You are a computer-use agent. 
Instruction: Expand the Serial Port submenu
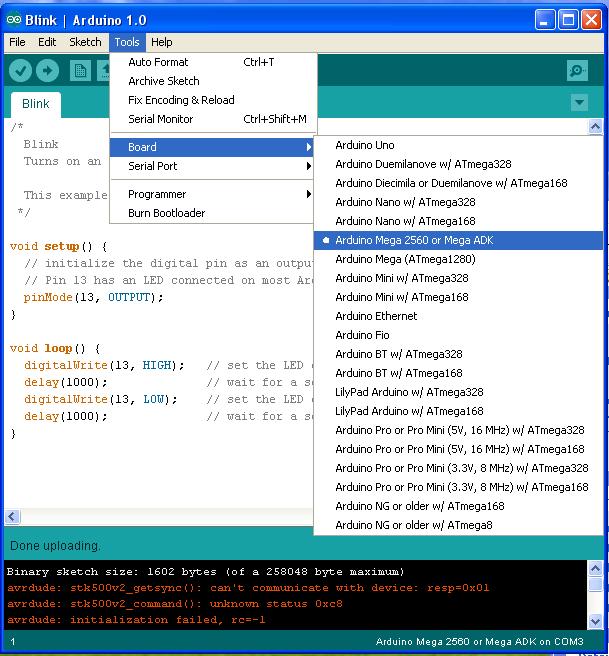(x=211, y=166)
